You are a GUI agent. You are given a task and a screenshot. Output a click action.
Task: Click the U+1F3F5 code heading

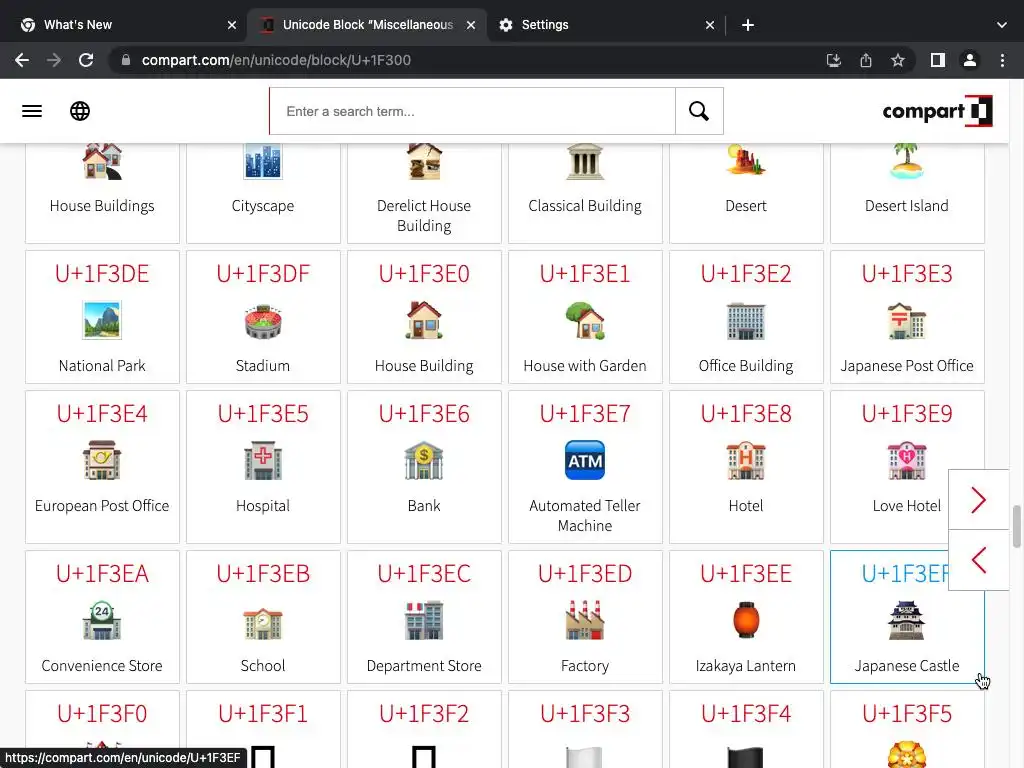point(907,714)
